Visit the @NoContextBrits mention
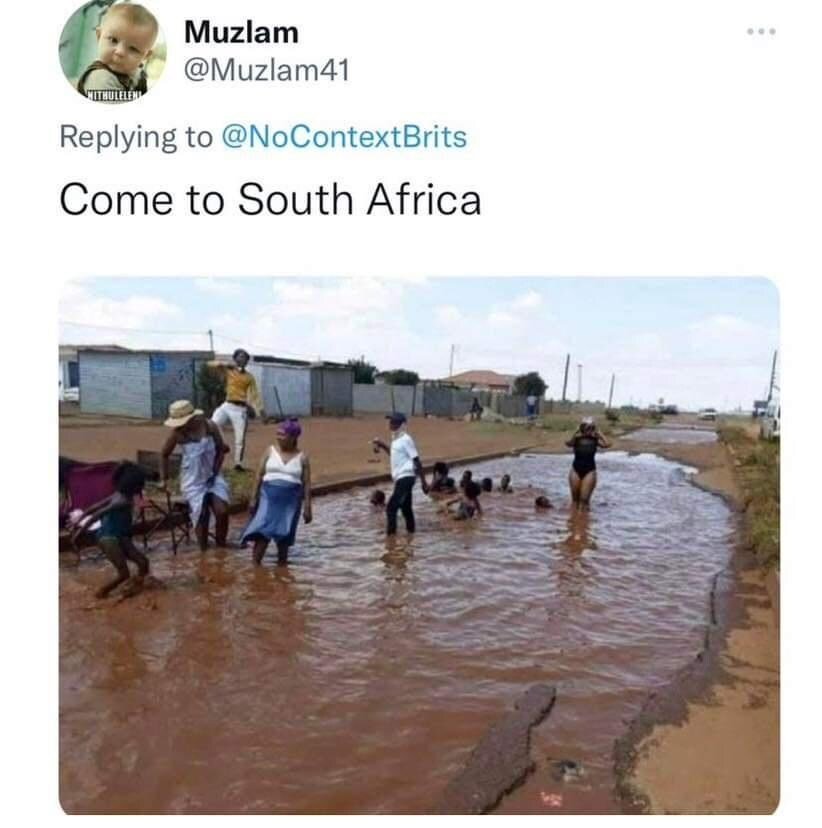This screenshot has height=828, width=822. coord(344,137)
